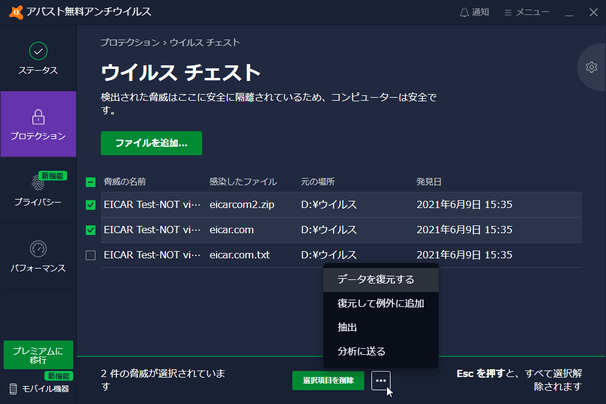Open the ステータス status checkmark icon
This screenshot has width=606, height=404.
tap(38, 51)
